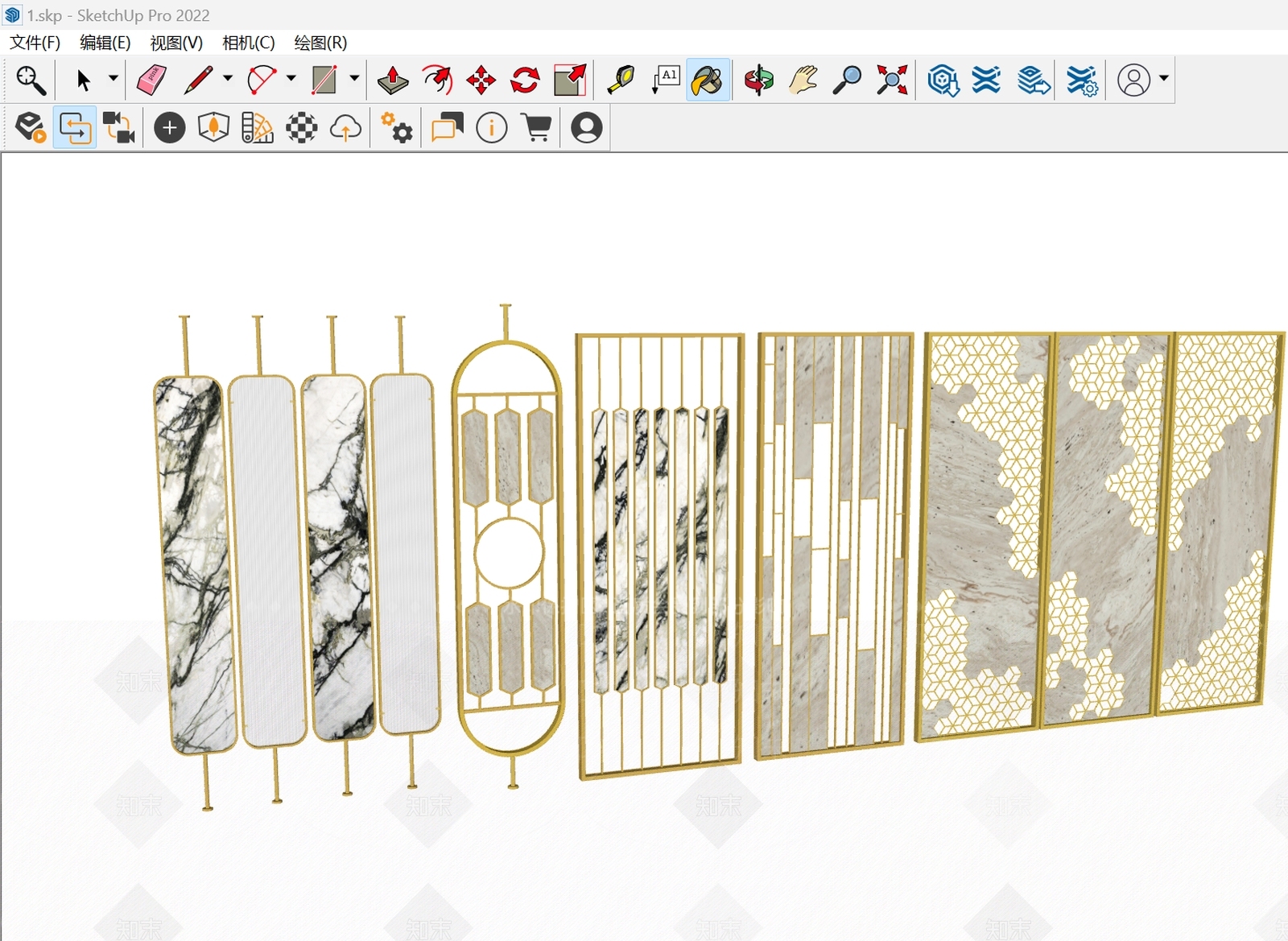Open 3D Warehouse from toolbar
The image size is (1288, 941).
(943, 80)
